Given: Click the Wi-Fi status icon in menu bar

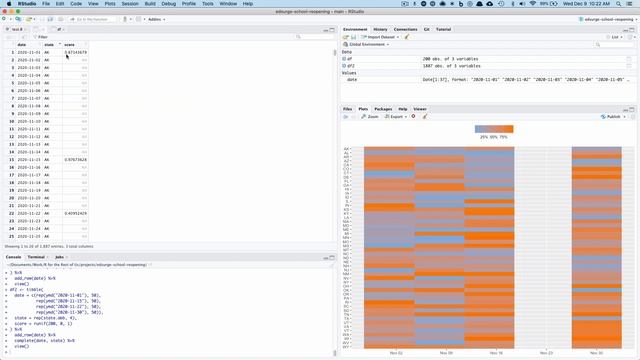Looking at the screenshot, I should click(533, 4).
